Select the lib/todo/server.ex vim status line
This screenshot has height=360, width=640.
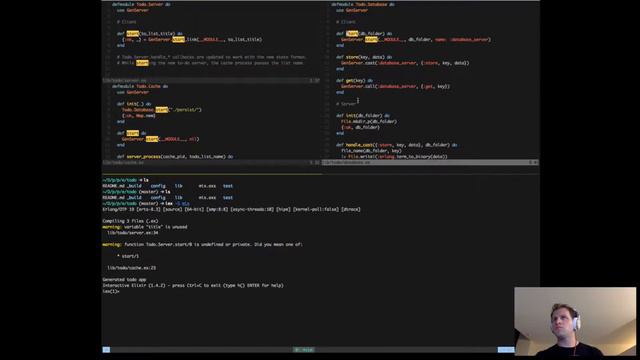(x=211, y=80)
